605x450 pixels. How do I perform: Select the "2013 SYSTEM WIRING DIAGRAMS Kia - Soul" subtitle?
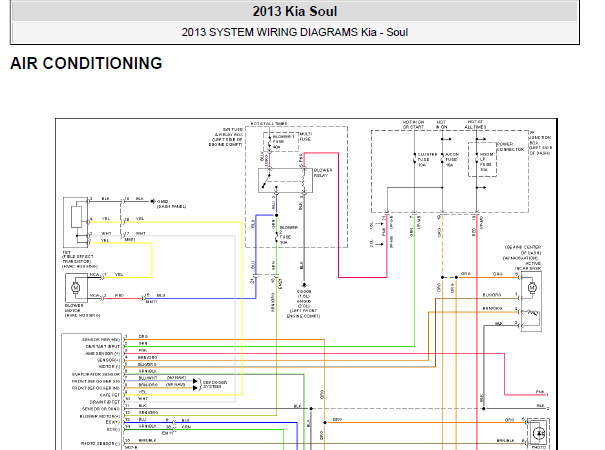(295, 32)
